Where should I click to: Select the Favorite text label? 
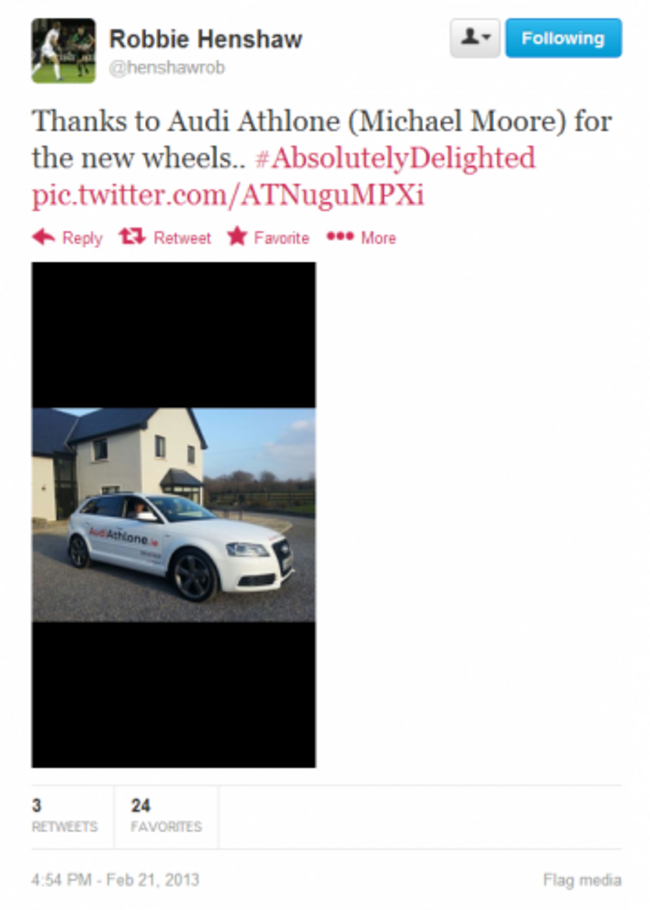coord(281,238)
